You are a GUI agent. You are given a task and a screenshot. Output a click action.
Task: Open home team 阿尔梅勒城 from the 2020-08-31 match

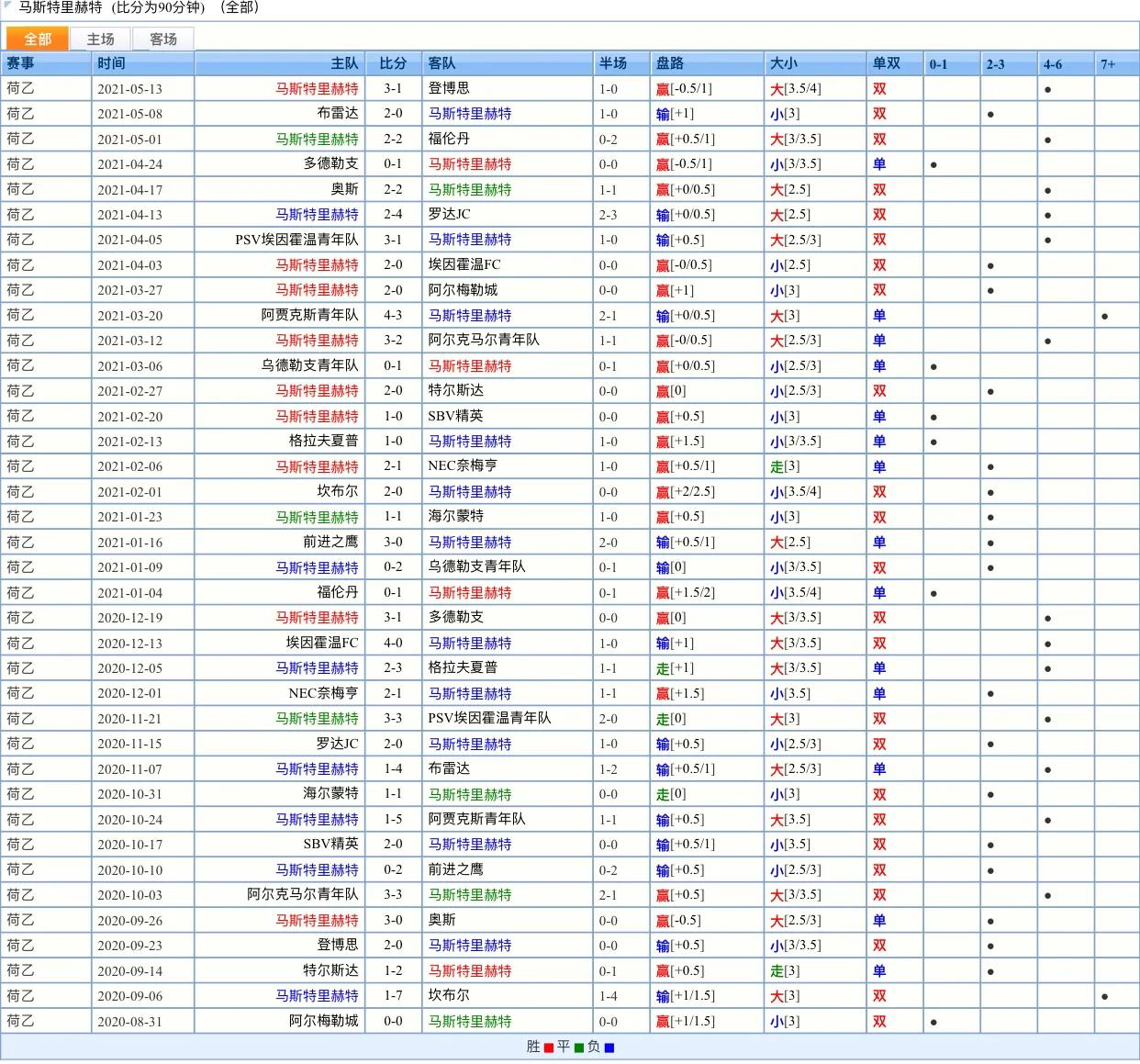(x=323, y=1021)
